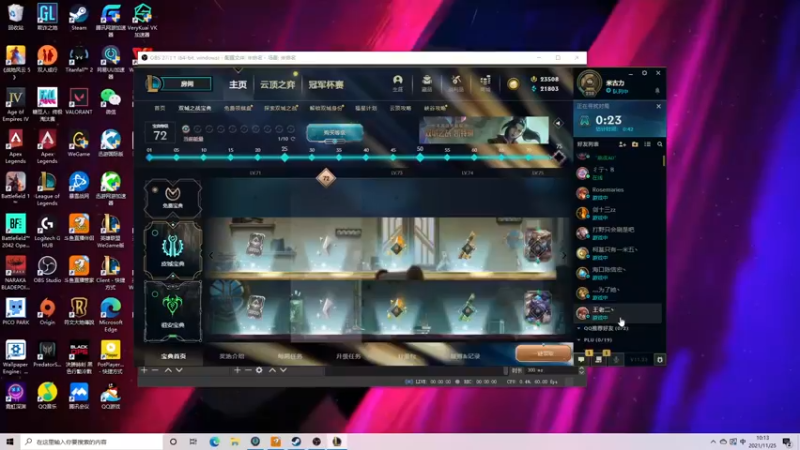Click the notification bell under the profile

(657, 91)
